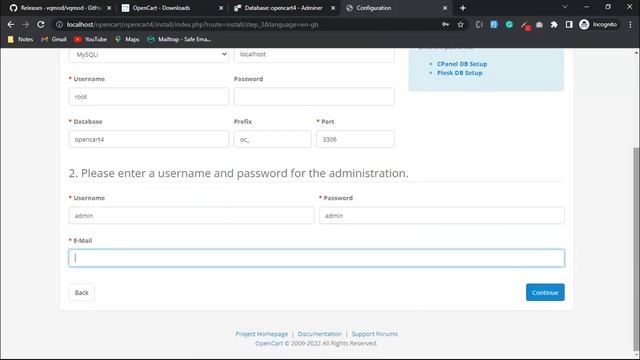This screenshot has width=640, height=360.
Task: Close the Adminer database tab
Action: pyautogui.click(x=333, y=8)
